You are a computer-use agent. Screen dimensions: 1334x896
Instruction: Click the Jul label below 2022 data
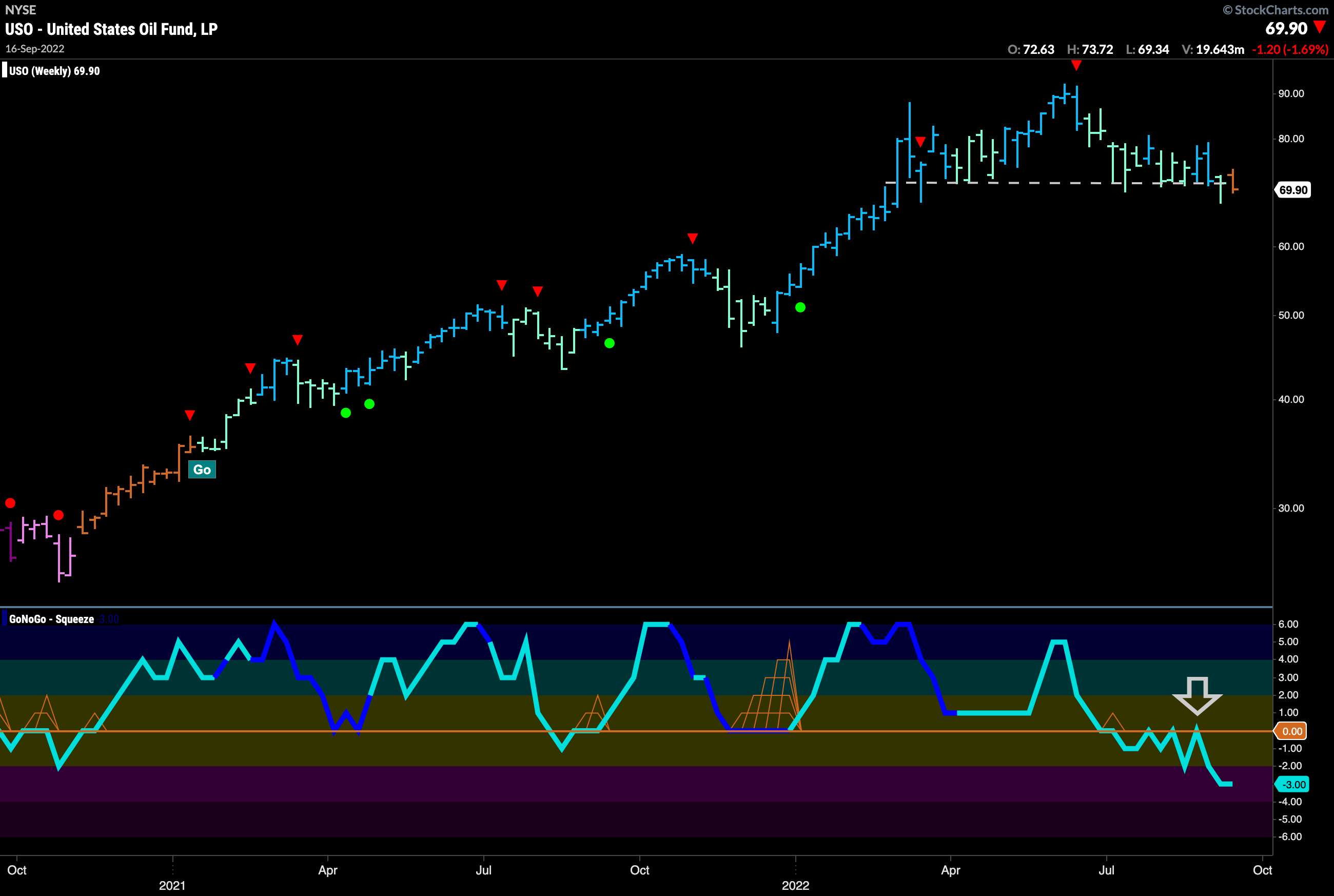pos(1106,870)
